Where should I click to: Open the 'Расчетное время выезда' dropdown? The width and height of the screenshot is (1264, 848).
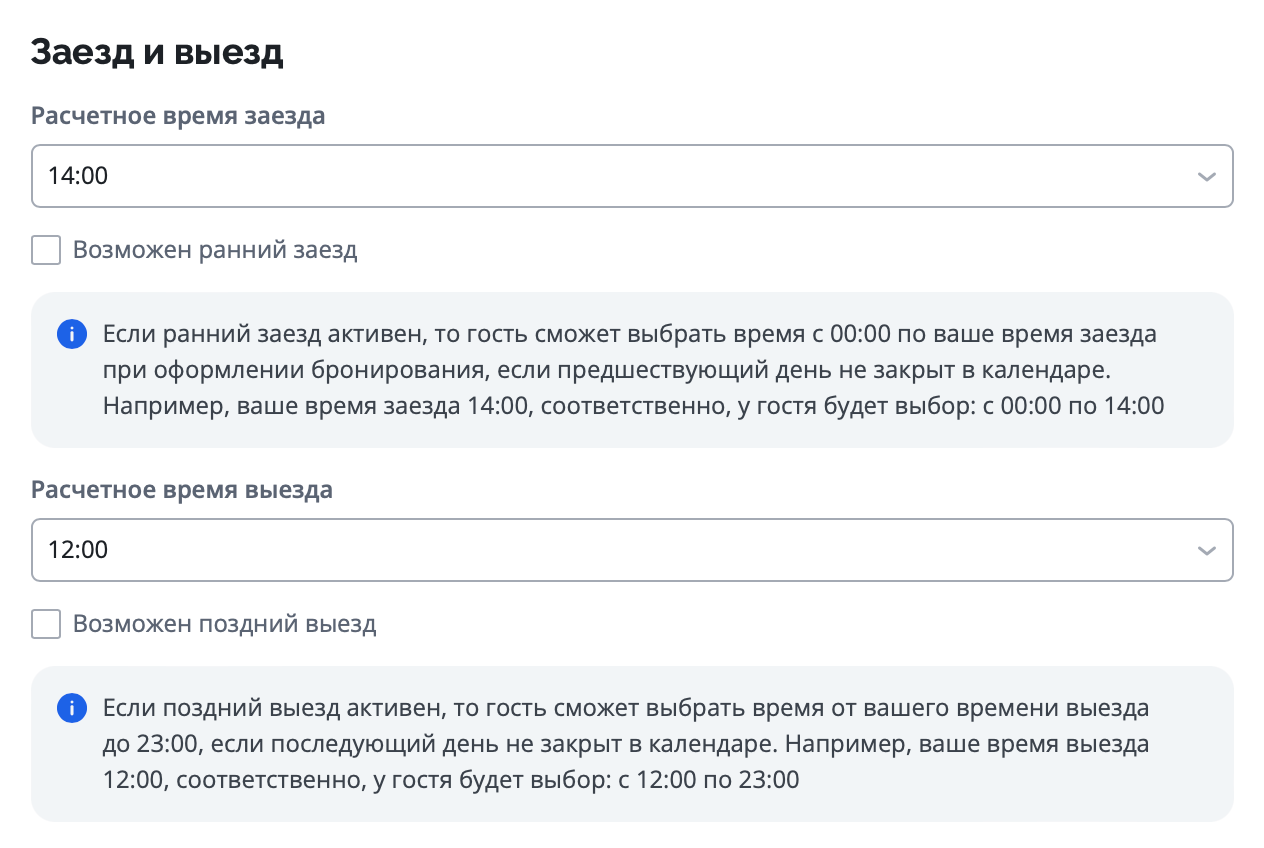click(632, 551)
